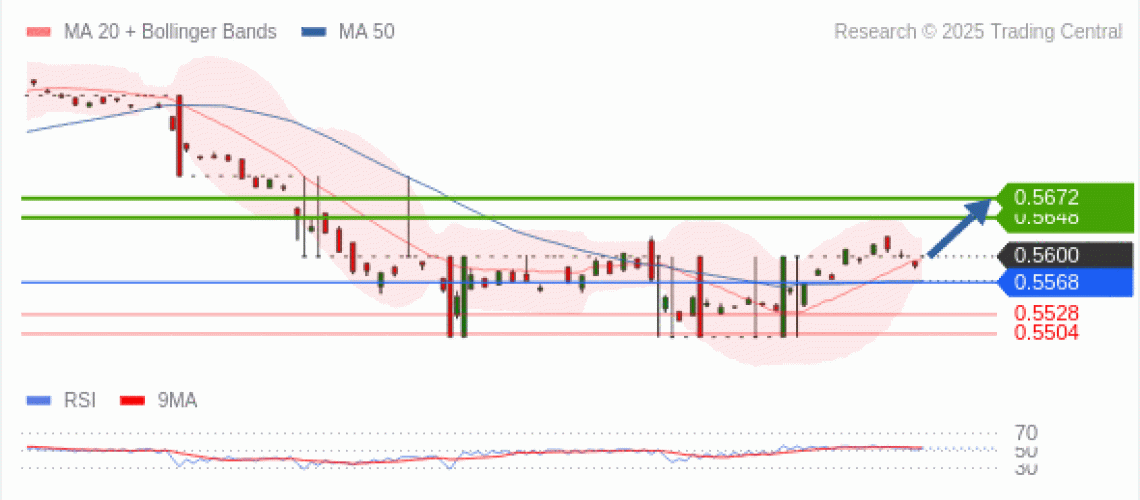Click the red 9MA legend swatch
The height and width of the screenshot is (500, 1140).
[x=133, y=400]
